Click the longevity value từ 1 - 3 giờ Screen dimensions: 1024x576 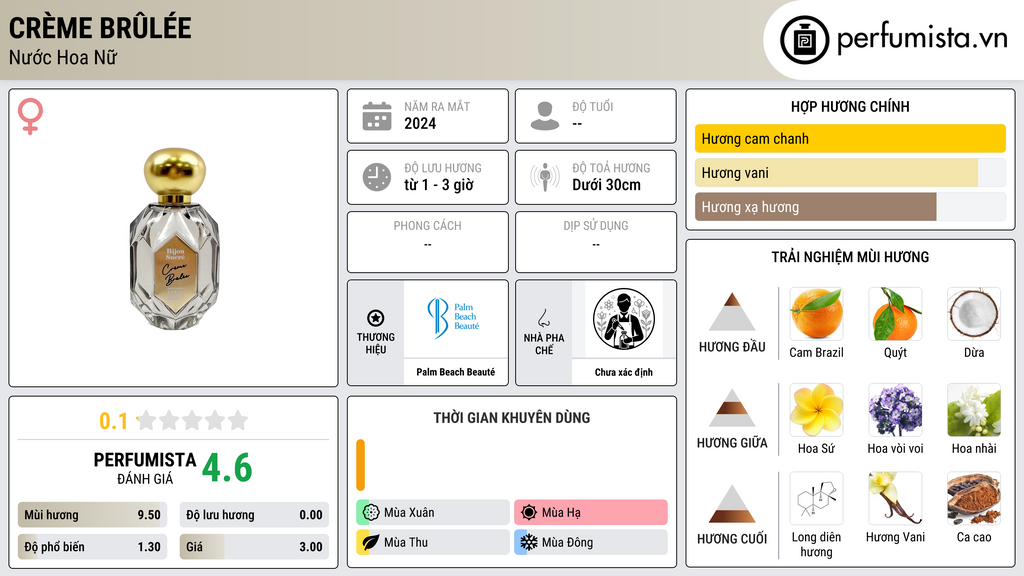tap(438, 185)
